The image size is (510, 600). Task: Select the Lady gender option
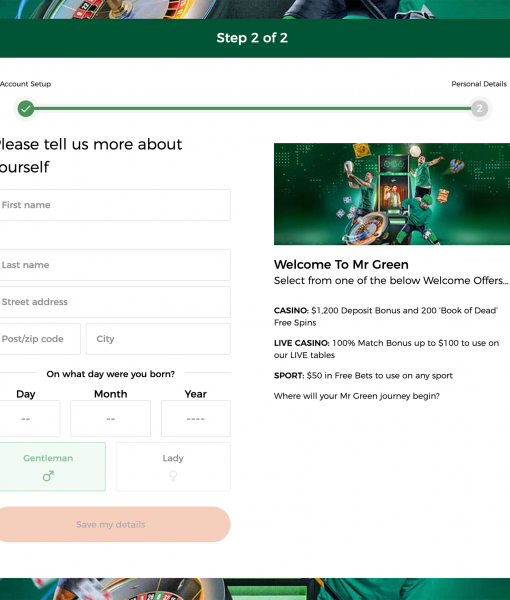[173, 466]
